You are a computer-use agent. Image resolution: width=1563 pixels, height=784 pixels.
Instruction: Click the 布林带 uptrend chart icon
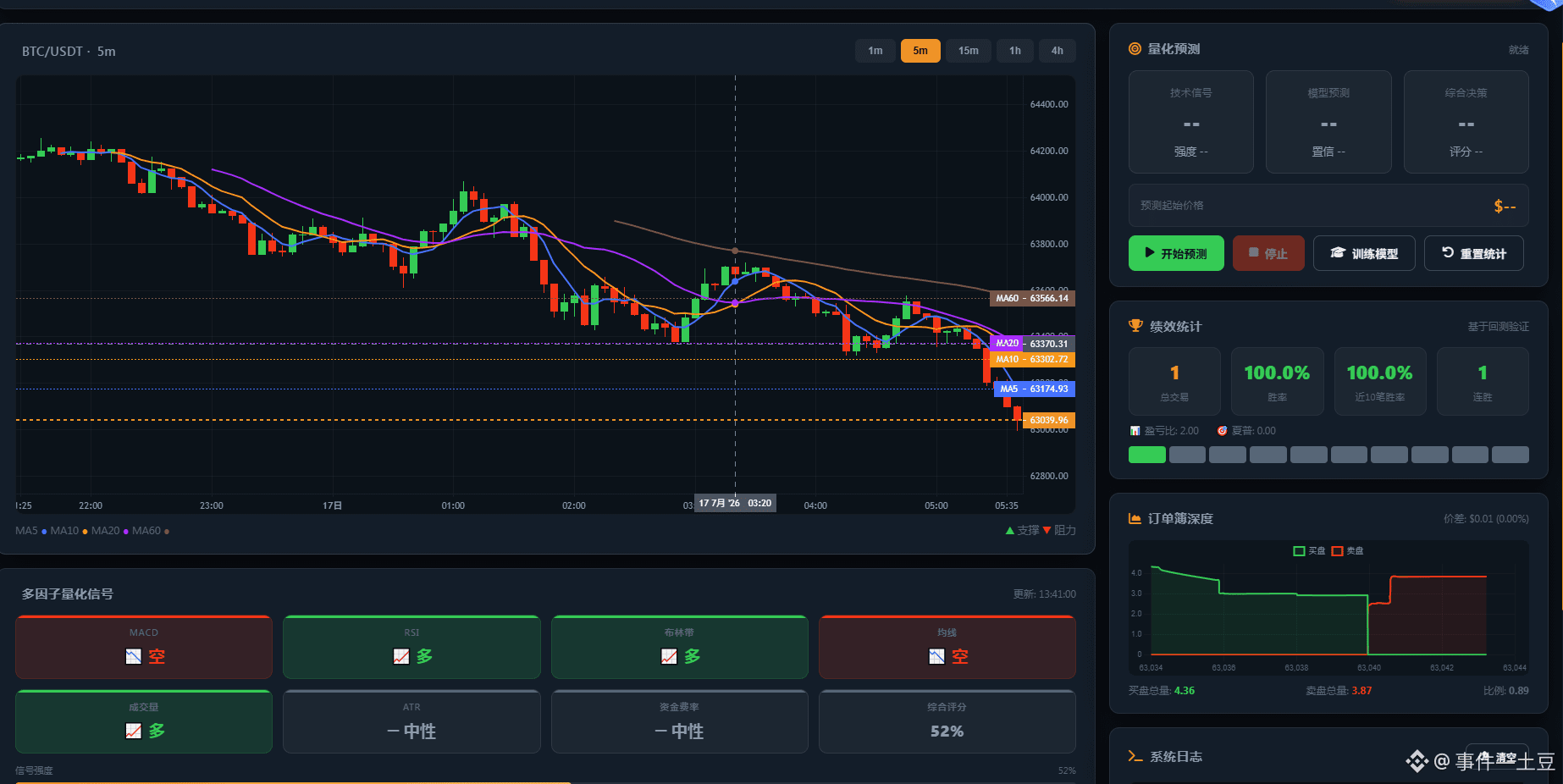click(669, 656)
